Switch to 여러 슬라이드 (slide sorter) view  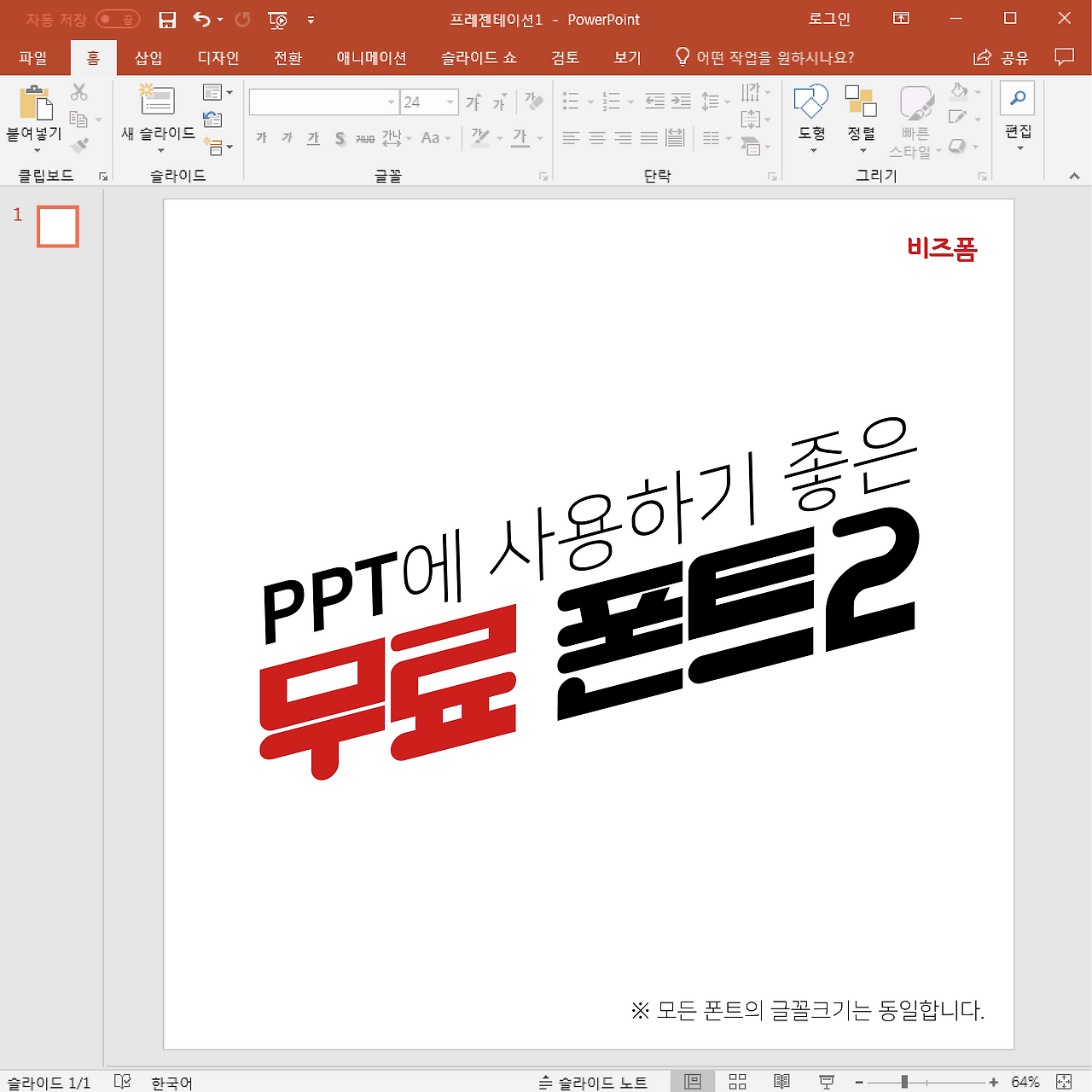[736, 1082]
